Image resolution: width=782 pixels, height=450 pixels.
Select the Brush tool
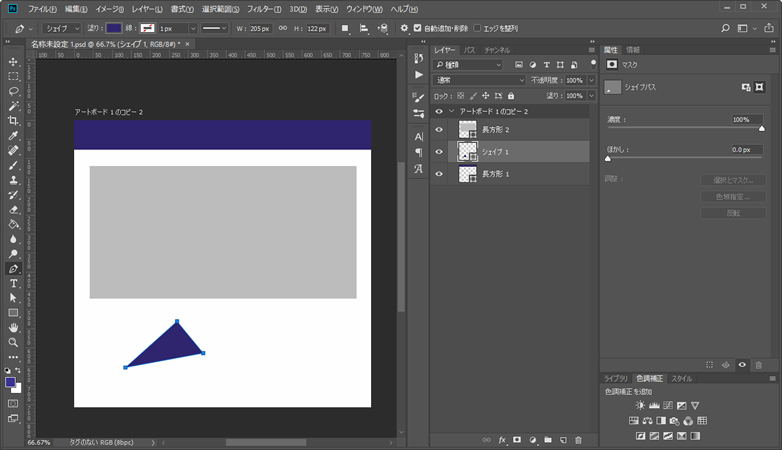(x=13, y=165)
